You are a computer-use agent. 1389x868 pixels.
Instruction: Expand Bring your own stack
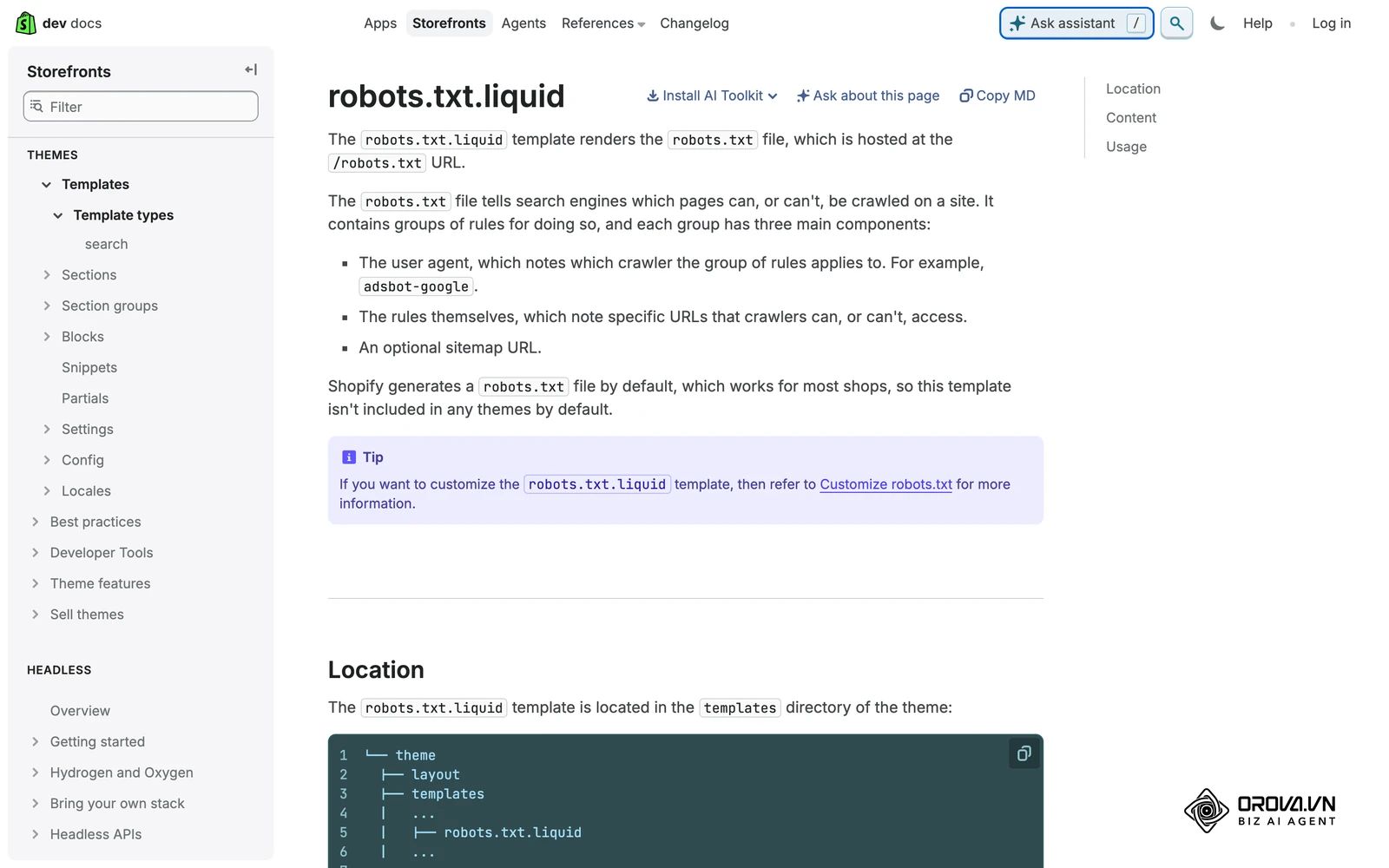pyautogui.click(x=36, y=804)
